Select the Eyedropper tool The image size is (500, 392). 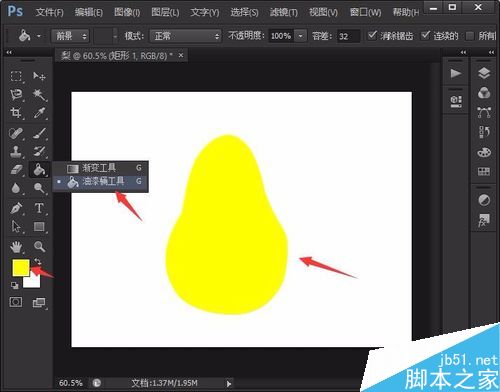pyautogui.click(x=39, y=113)
